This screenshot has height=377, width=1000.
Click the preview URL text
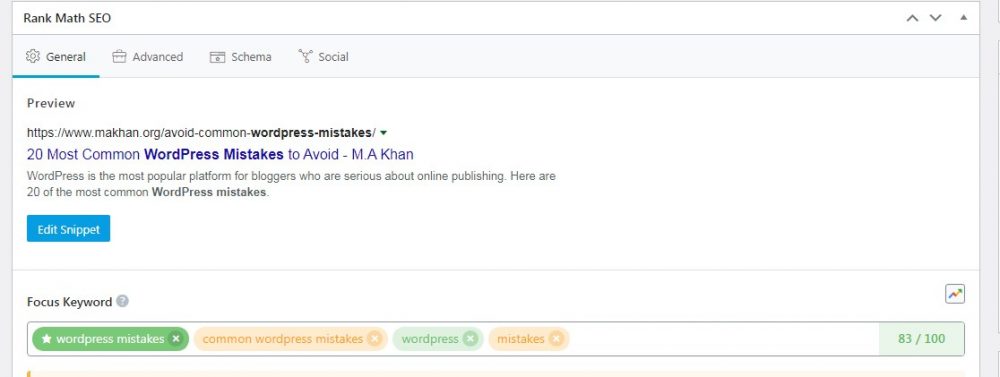coord(202,133)
